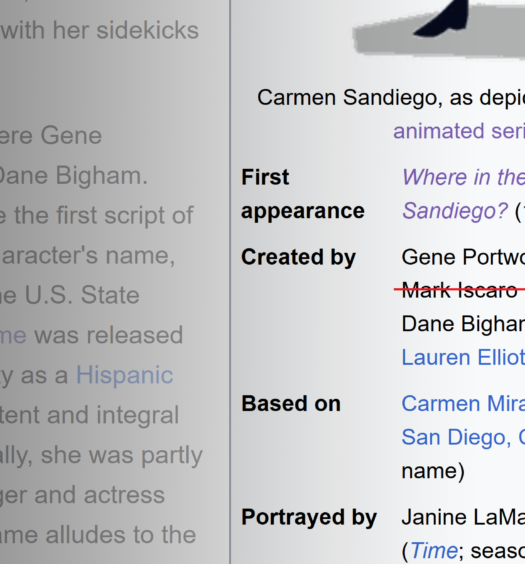Open the Hispanic link in the article
The width and height of the screenshot is (525, 564).
(125, 375)
